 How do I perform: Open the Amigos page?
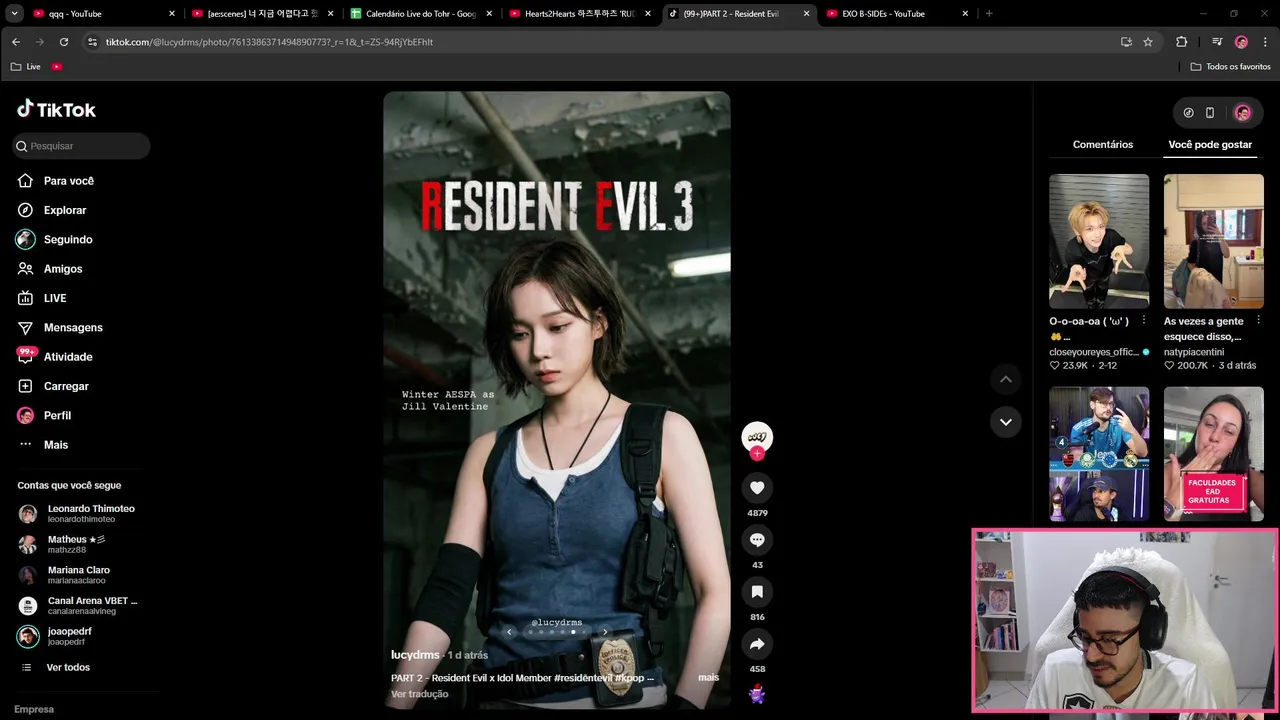click(x=50, y=269)
